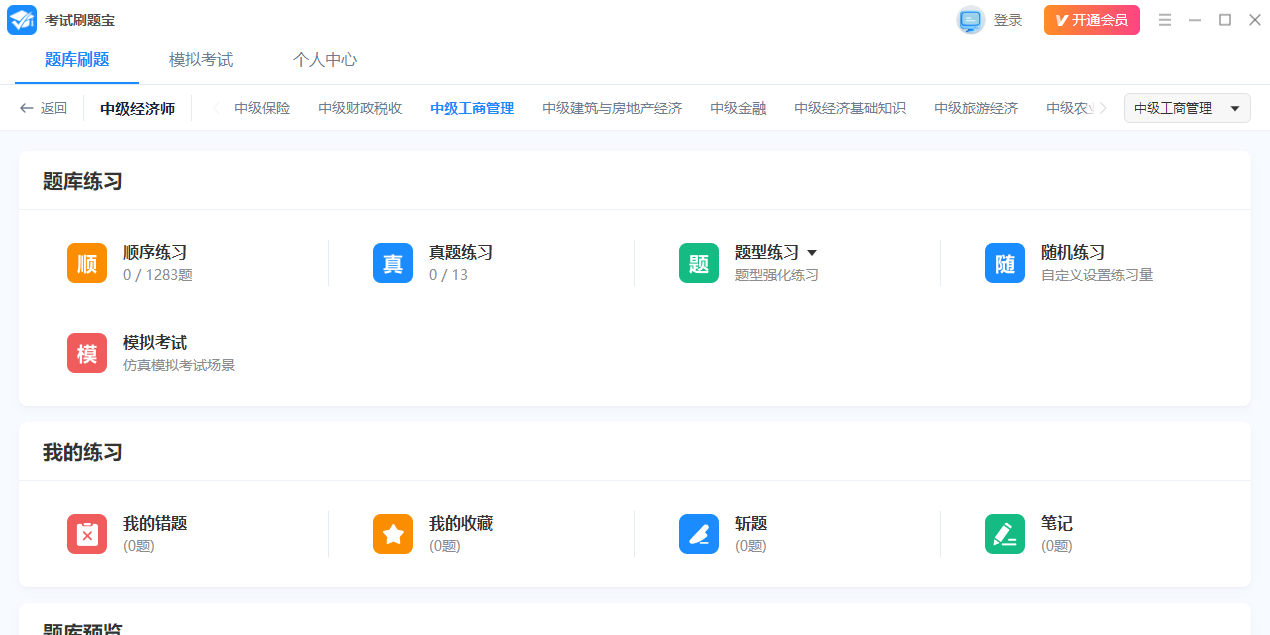The height and width of the screenshot is (635, 1270).
Task: Click the green 题 icon for 题型练习
Action: coord(699,263)
